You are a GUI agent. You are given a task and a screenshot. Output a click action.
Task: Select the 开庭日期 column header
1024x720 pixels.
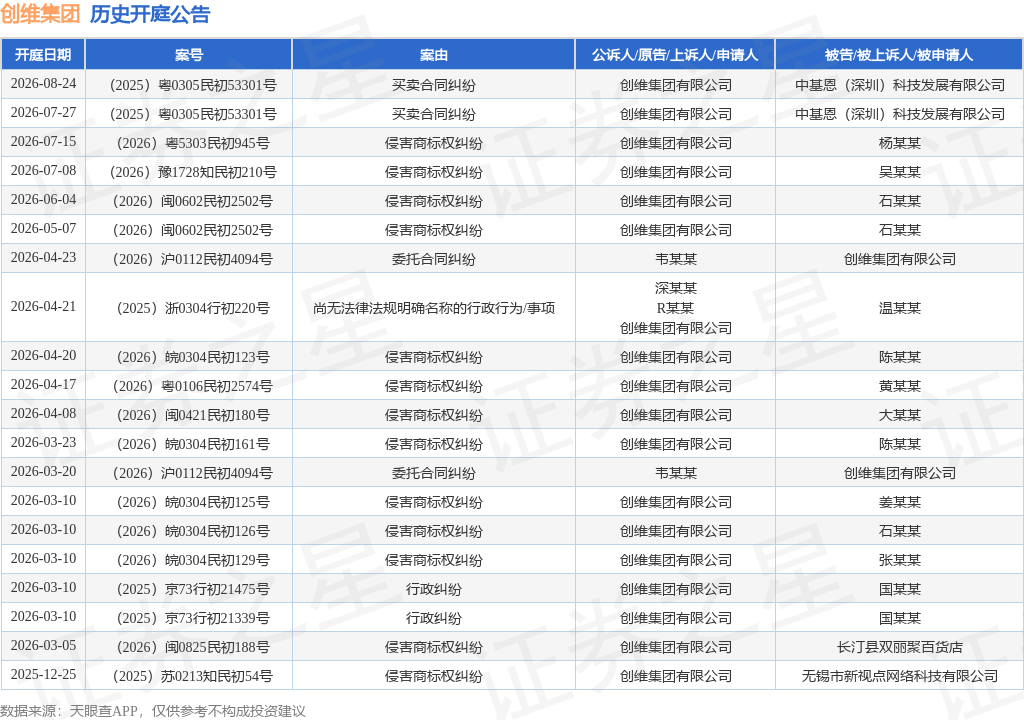[43, 55]
